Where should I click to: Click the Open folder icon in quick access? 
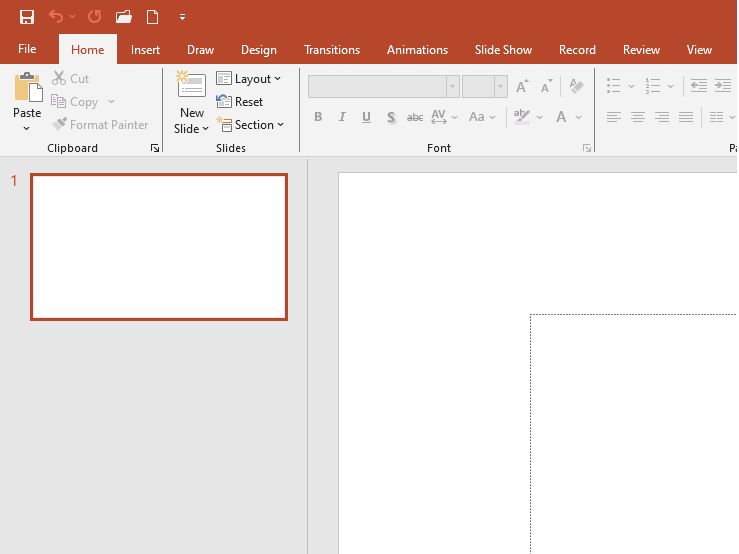(x=124, y=17)
